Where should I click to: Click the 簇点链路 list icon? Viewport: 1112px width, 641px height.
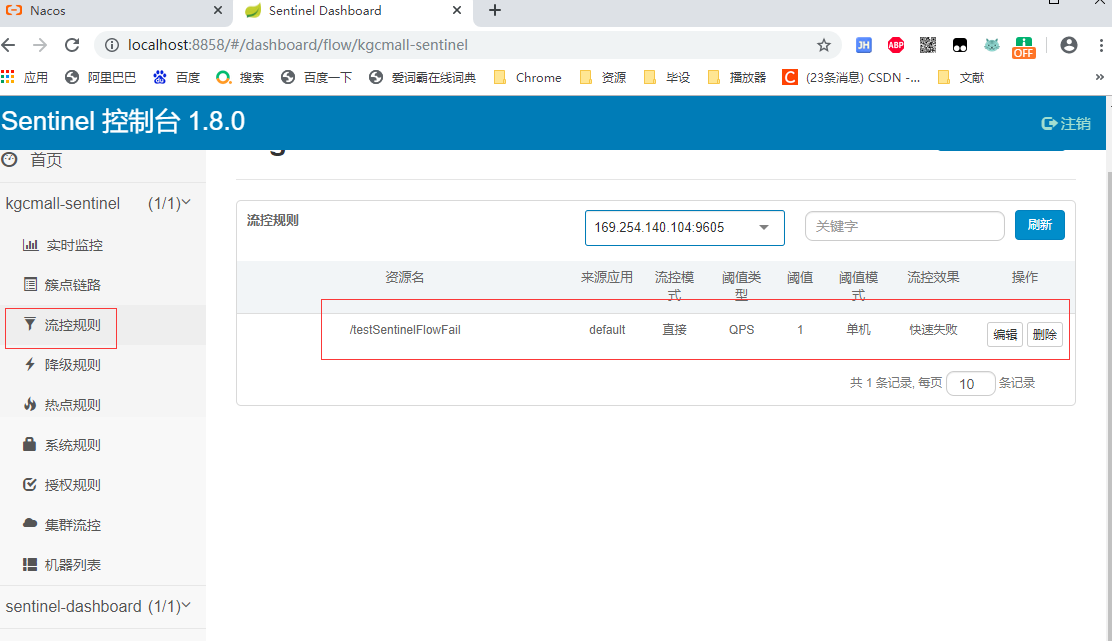(x=30, y=285)
